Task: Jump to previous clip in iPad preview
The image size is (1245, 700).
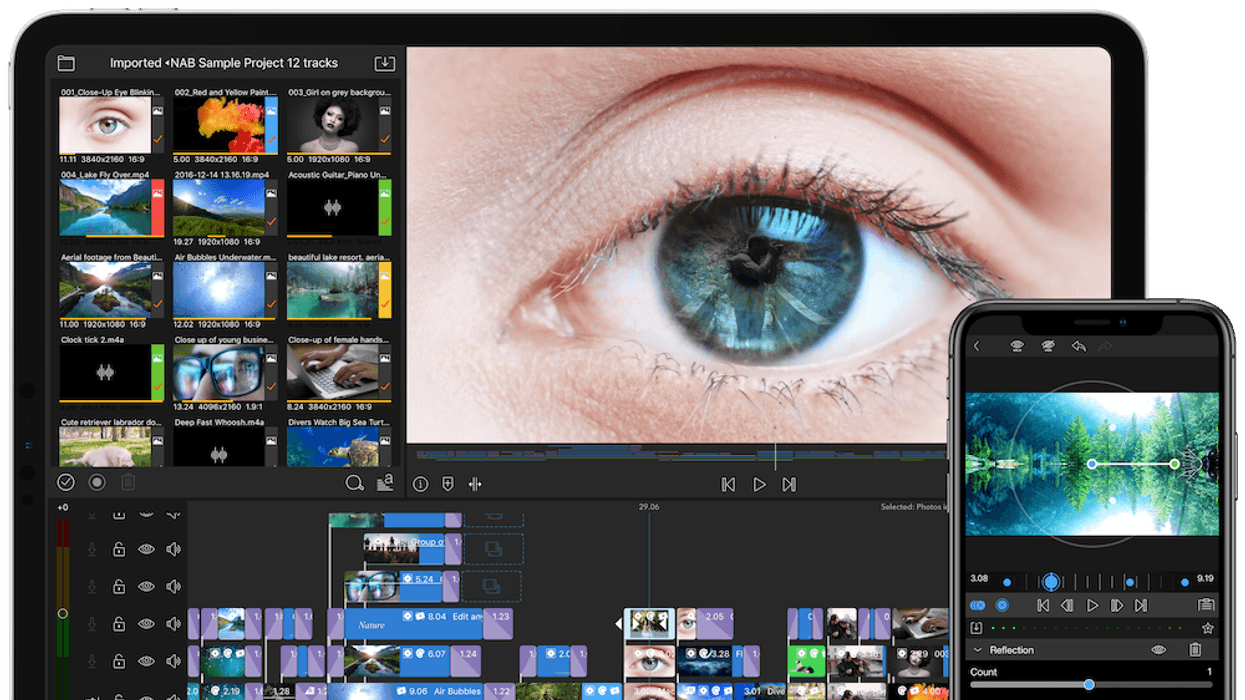Action: tap(728, 484)
